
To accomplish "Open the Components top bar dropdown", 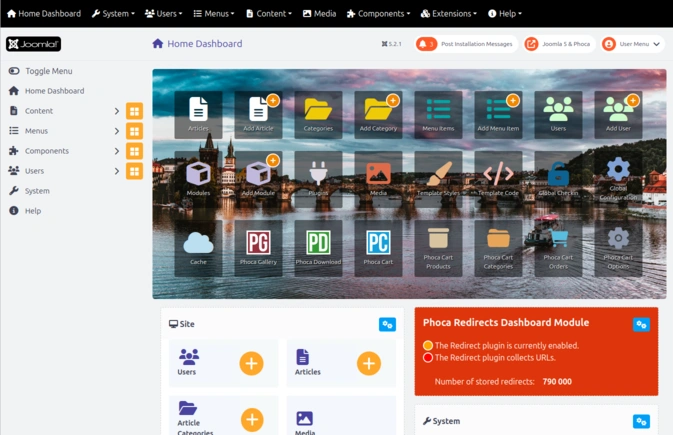I will click(x=379, y=14).
